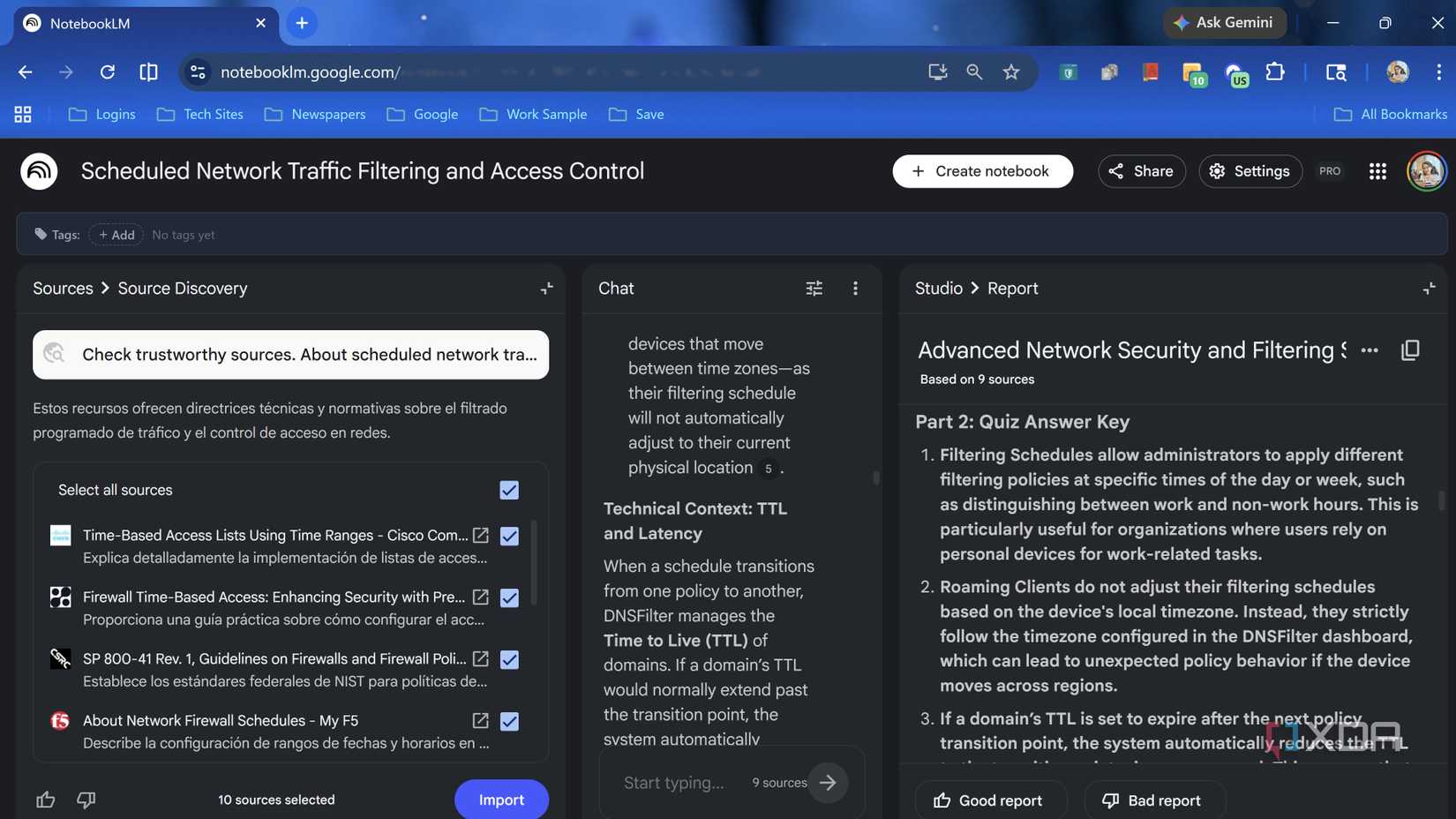The height and width of the screenshot is (819, 1456).
Task: Share this notebook
Action: (x=1141, y=171)
